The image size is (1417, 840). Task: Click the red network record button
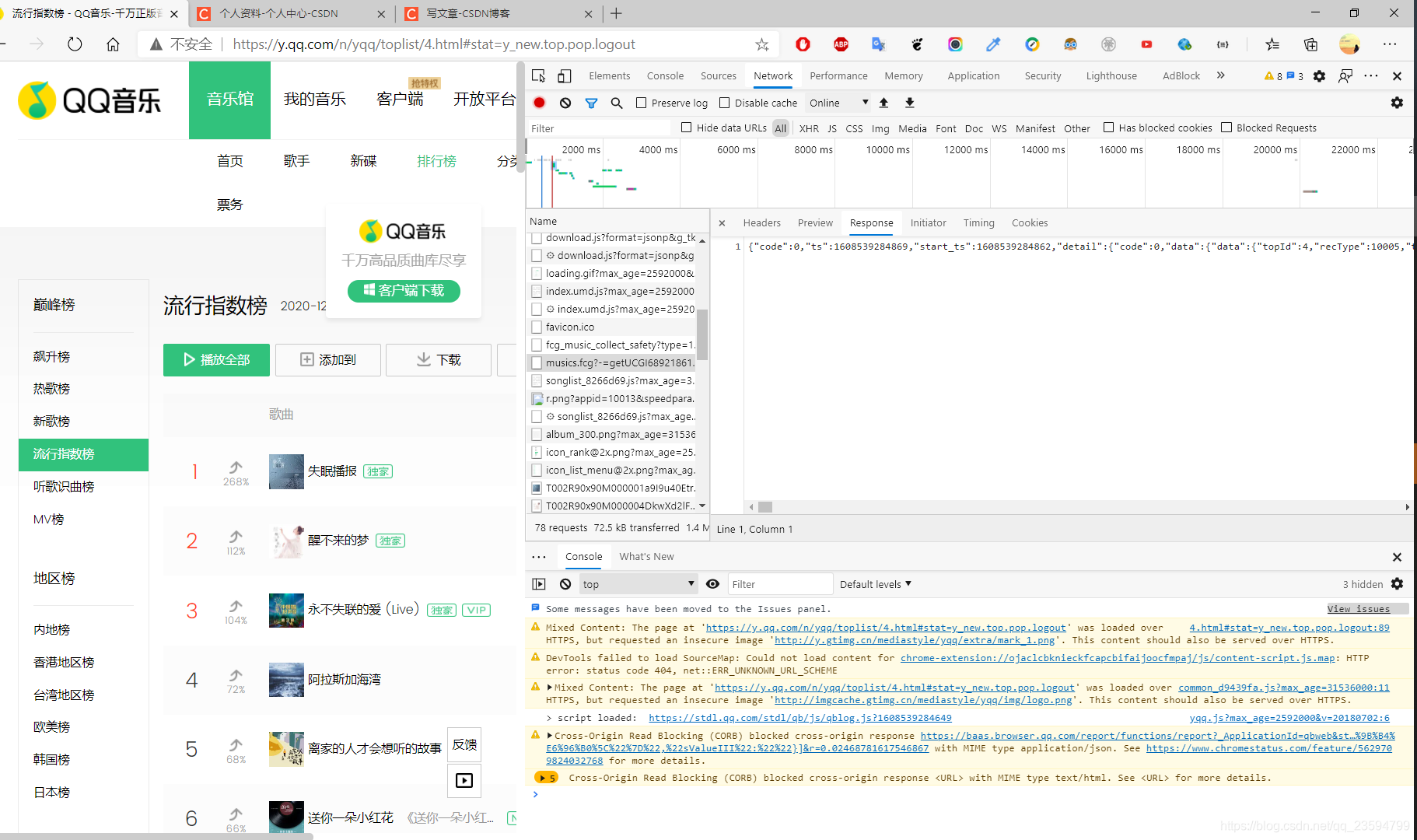point(539,103)
